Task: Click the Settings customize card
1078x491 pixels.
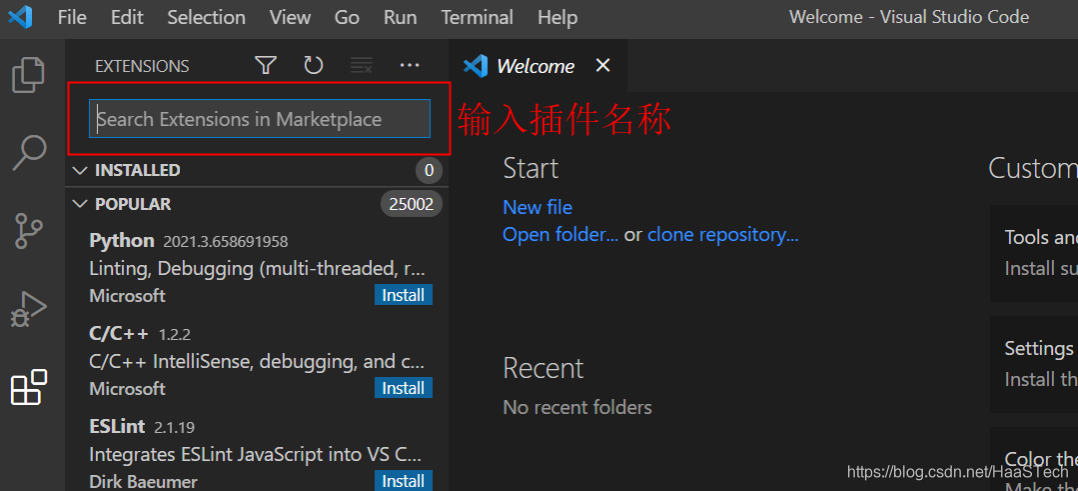Action: point(1034,364)
